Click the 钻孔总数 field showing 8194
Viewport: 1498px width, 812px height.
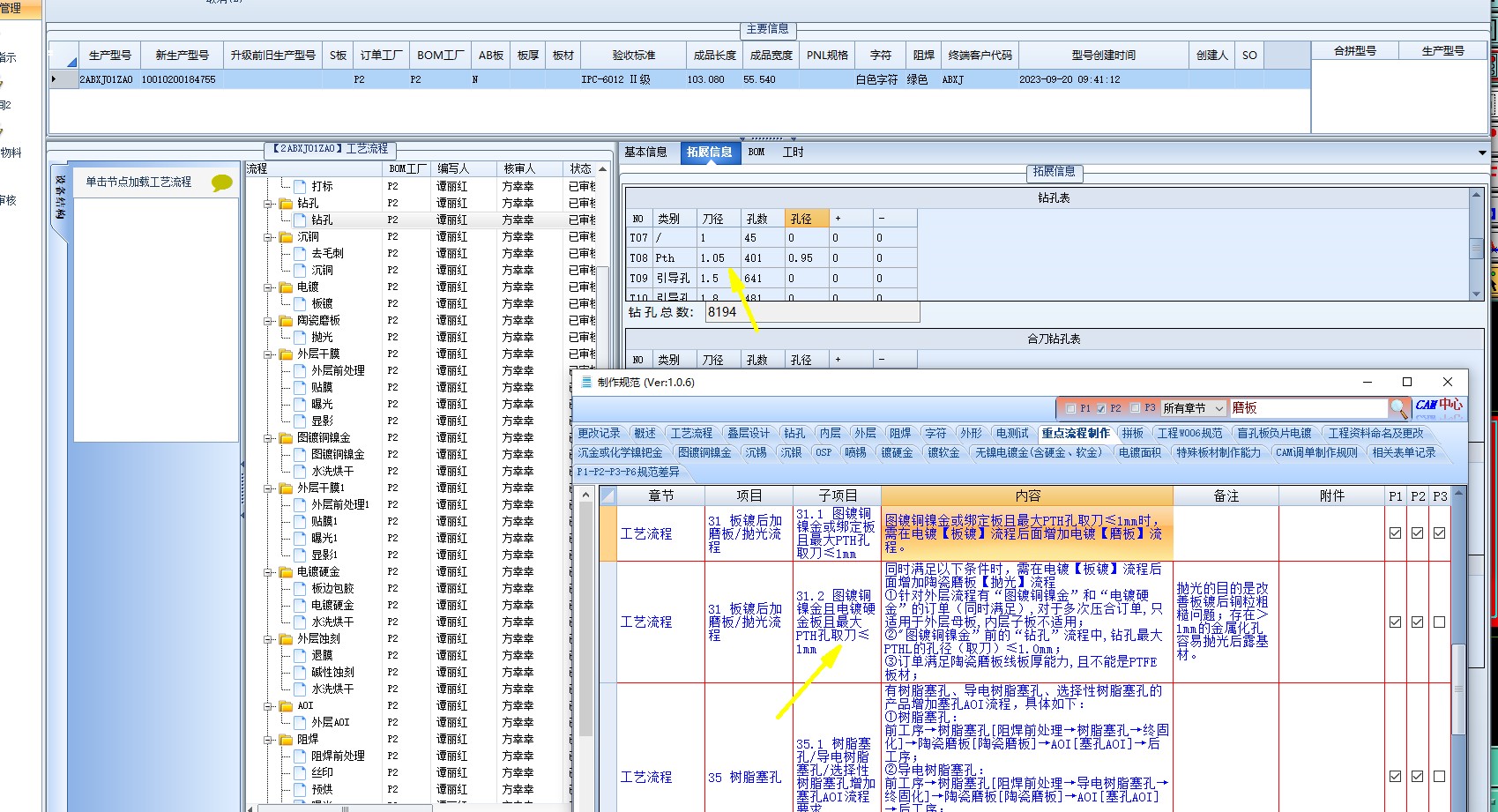(812, 312)
